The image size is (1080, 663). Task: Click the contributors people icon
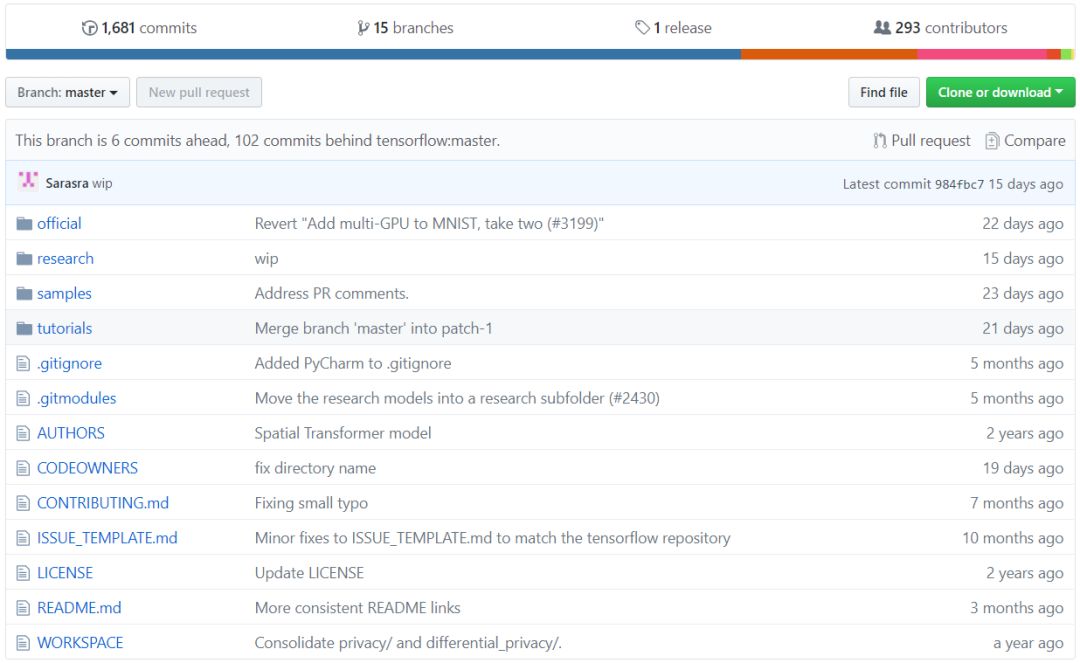[x=882, y=28]
